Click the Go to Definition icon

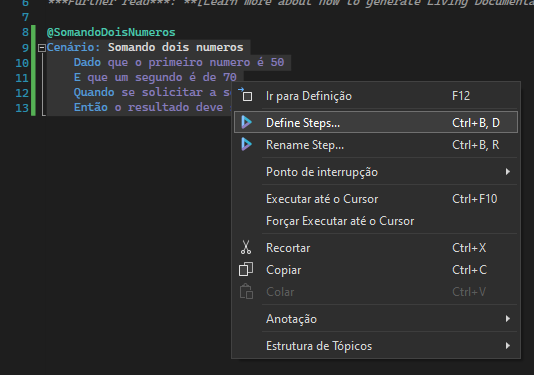[x=246, y=95]
